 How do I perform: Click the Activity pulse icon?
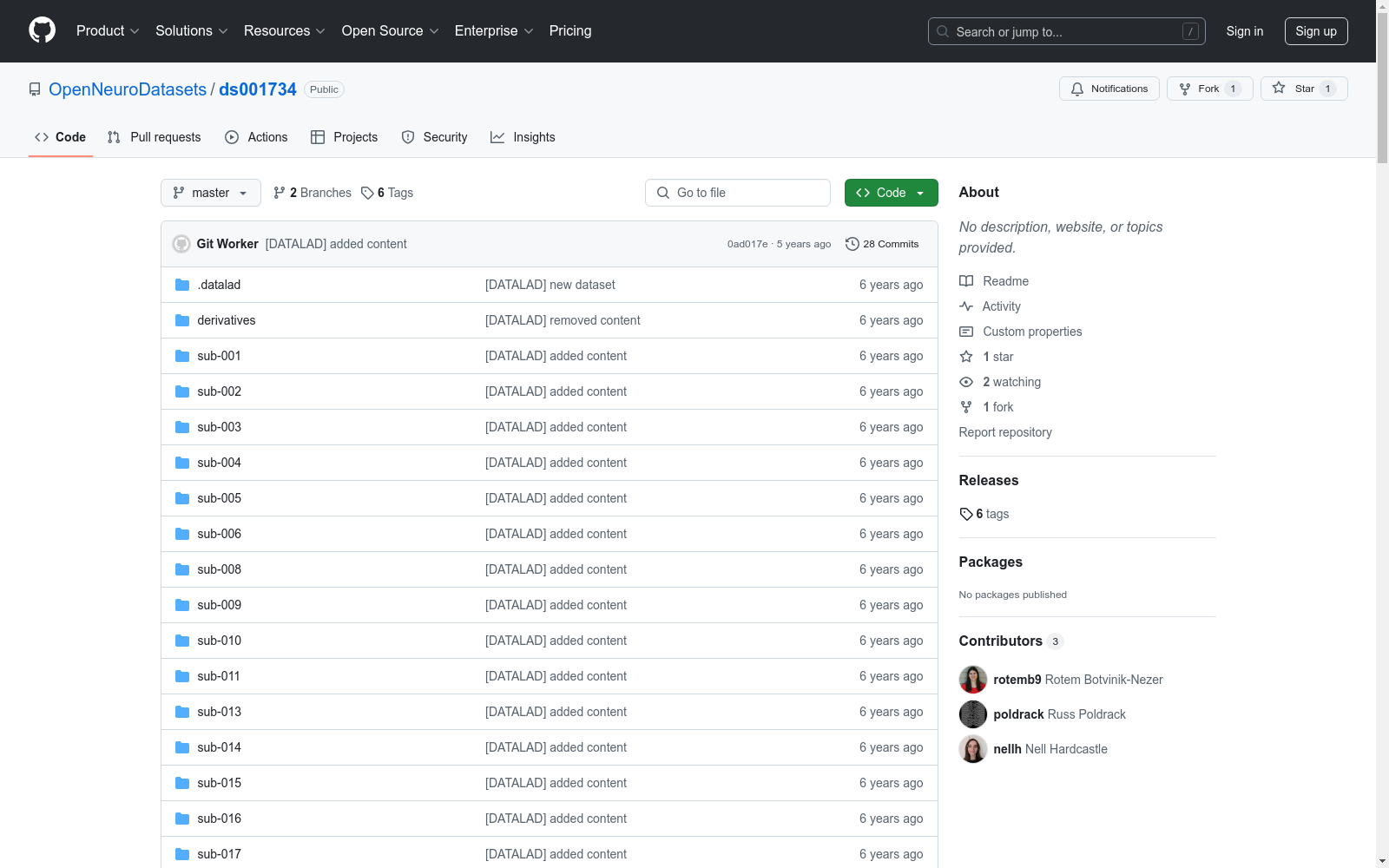pos(966,306)
